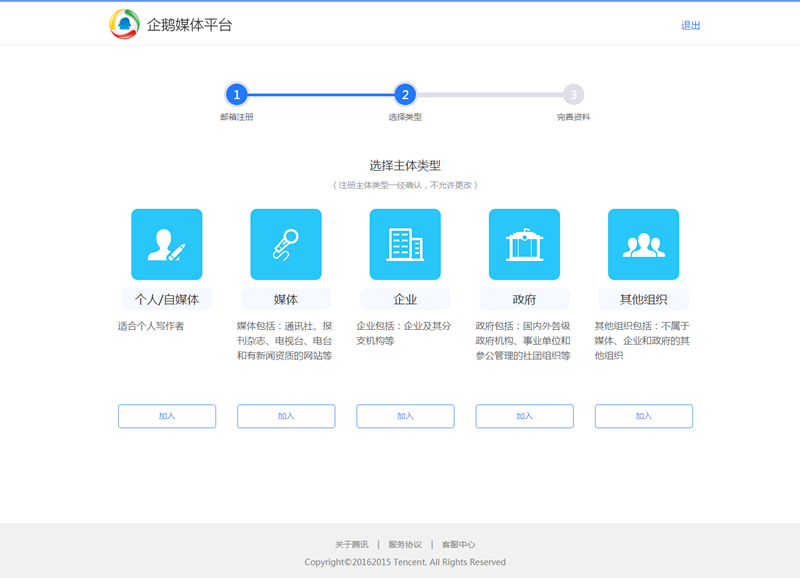Click 加入 under 政府
The height and width of the screenshot is (578, 800).
point(523,416)
